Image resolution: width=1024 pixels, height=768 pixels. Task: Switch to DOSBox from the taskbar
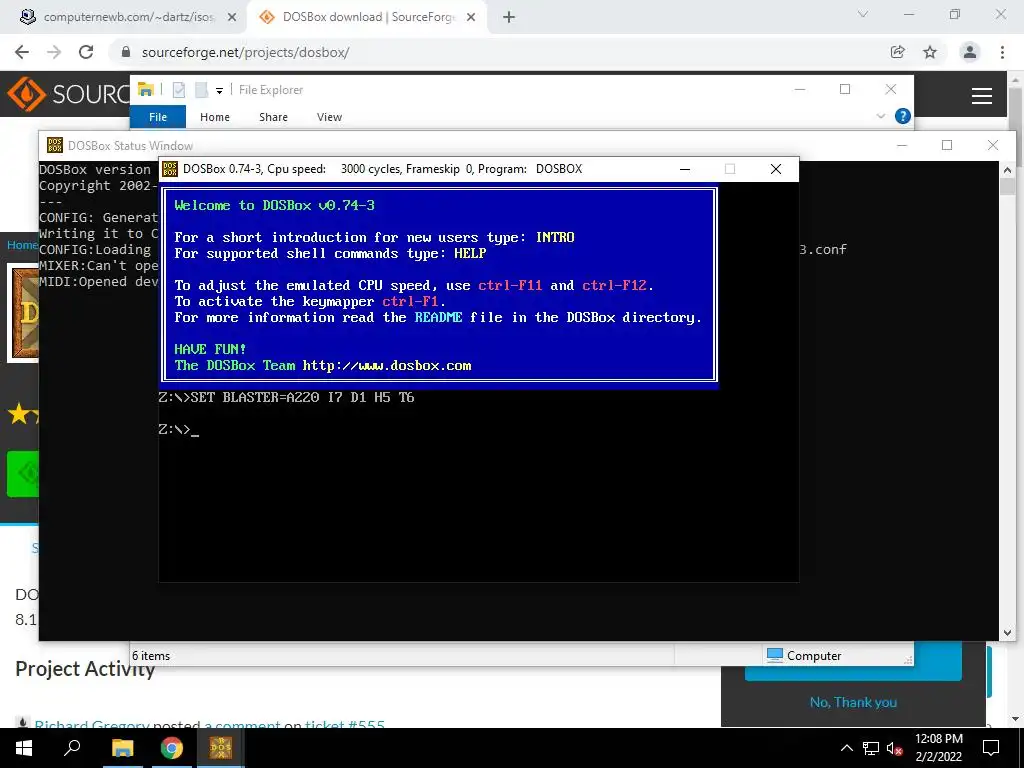tap(221, 748)
